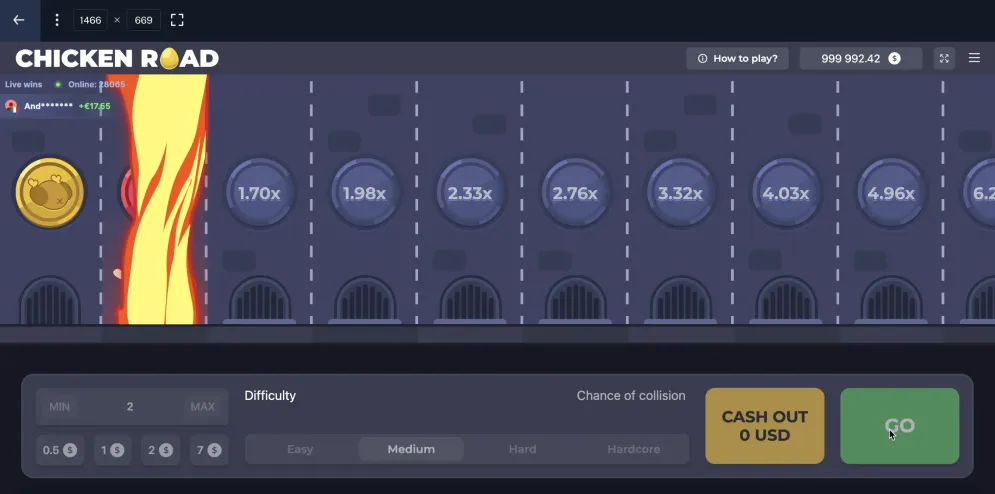Choose the 0.5 $ quick bet
995x494 pixels.
coord(60,450)
